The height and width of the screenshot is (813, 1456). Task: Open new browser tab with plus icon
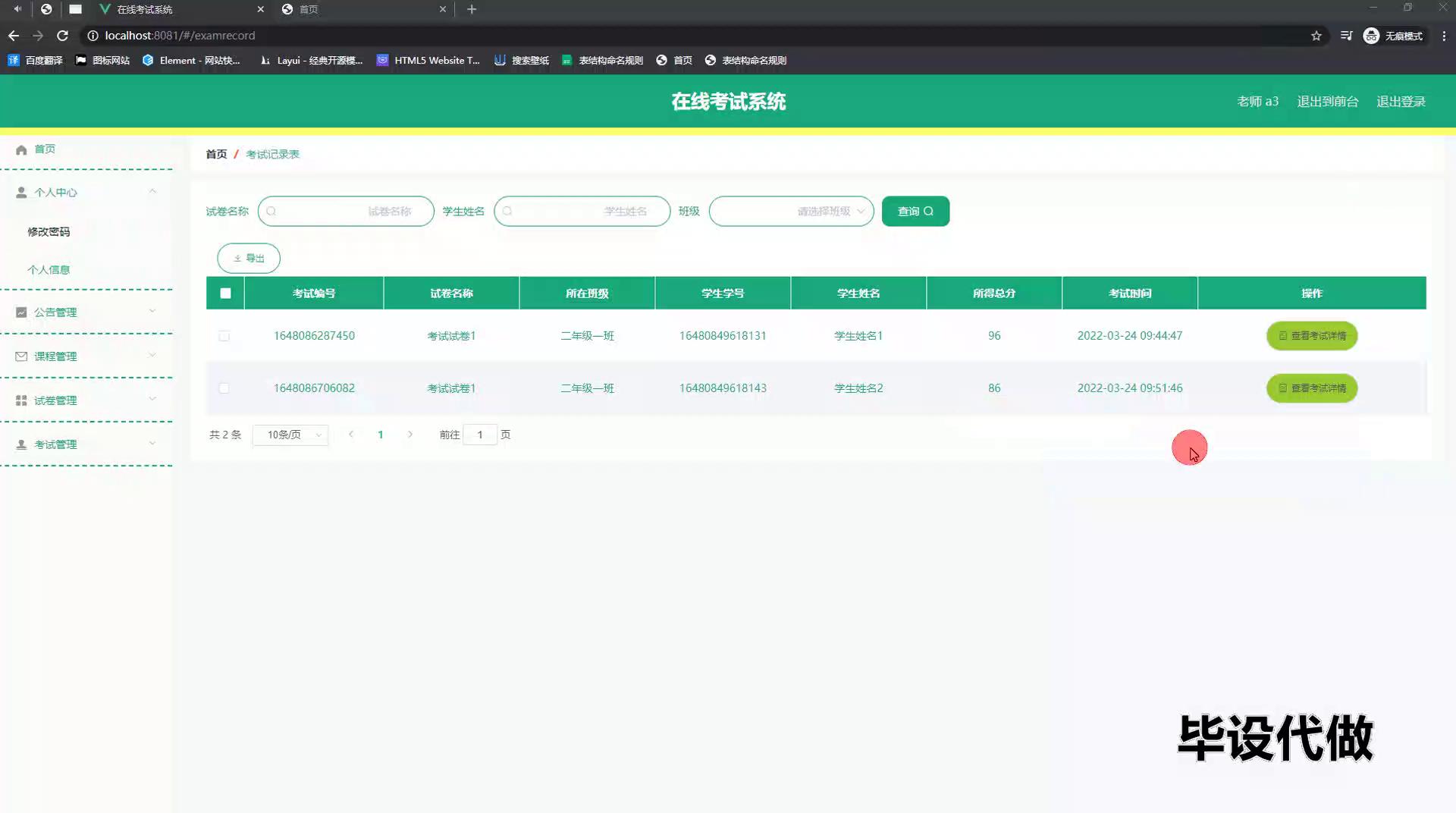pyautogui.click(x=472, y=9)
